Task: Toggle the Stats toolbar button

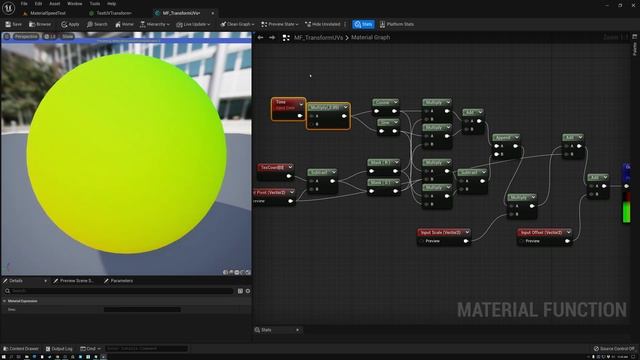Action: point(363,24)
